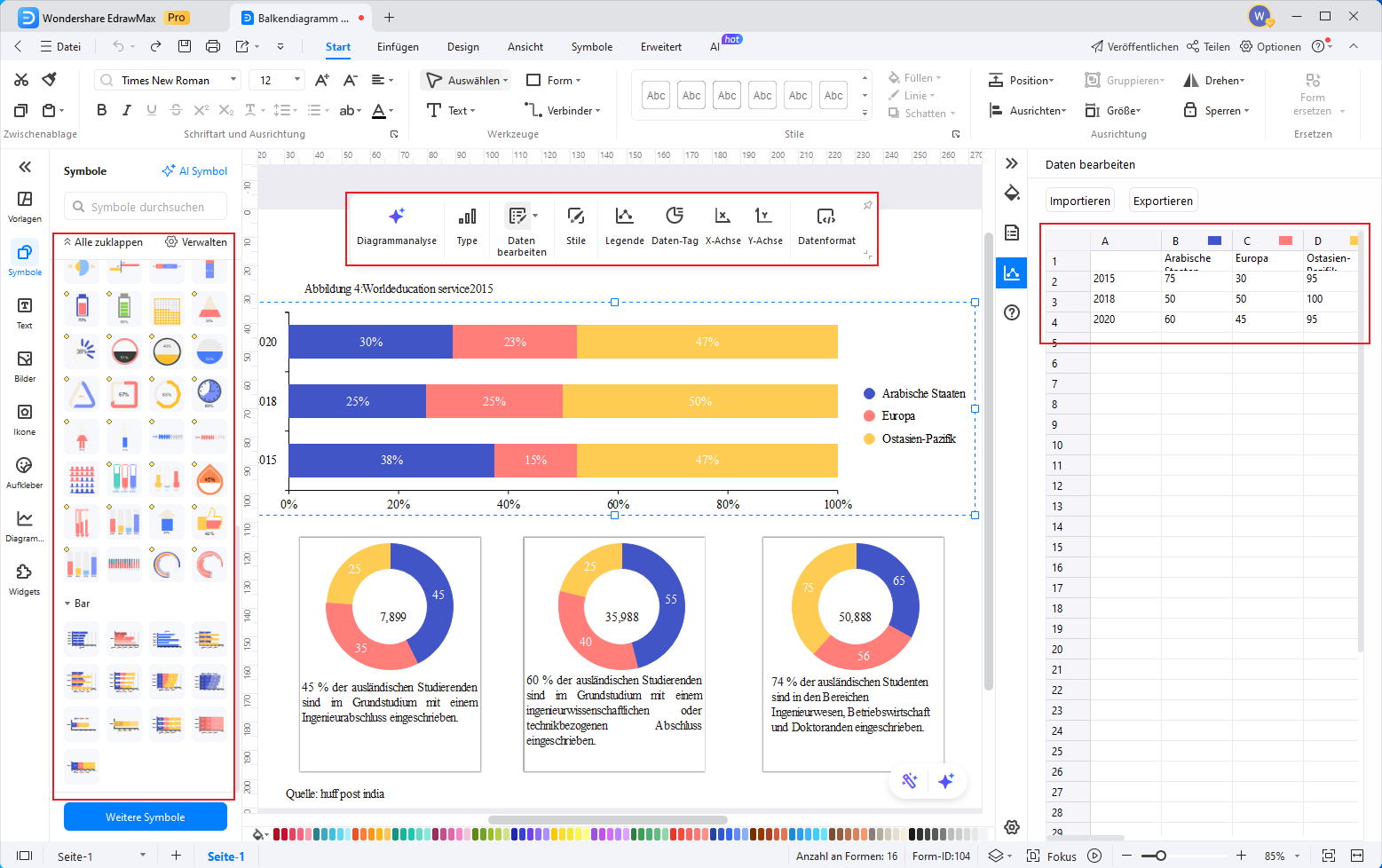The height and width of the screenshot is (868, 1382).
Task: Click Diagrammanalyse in the chart toolbar
Action: click(x=397, y=226)
